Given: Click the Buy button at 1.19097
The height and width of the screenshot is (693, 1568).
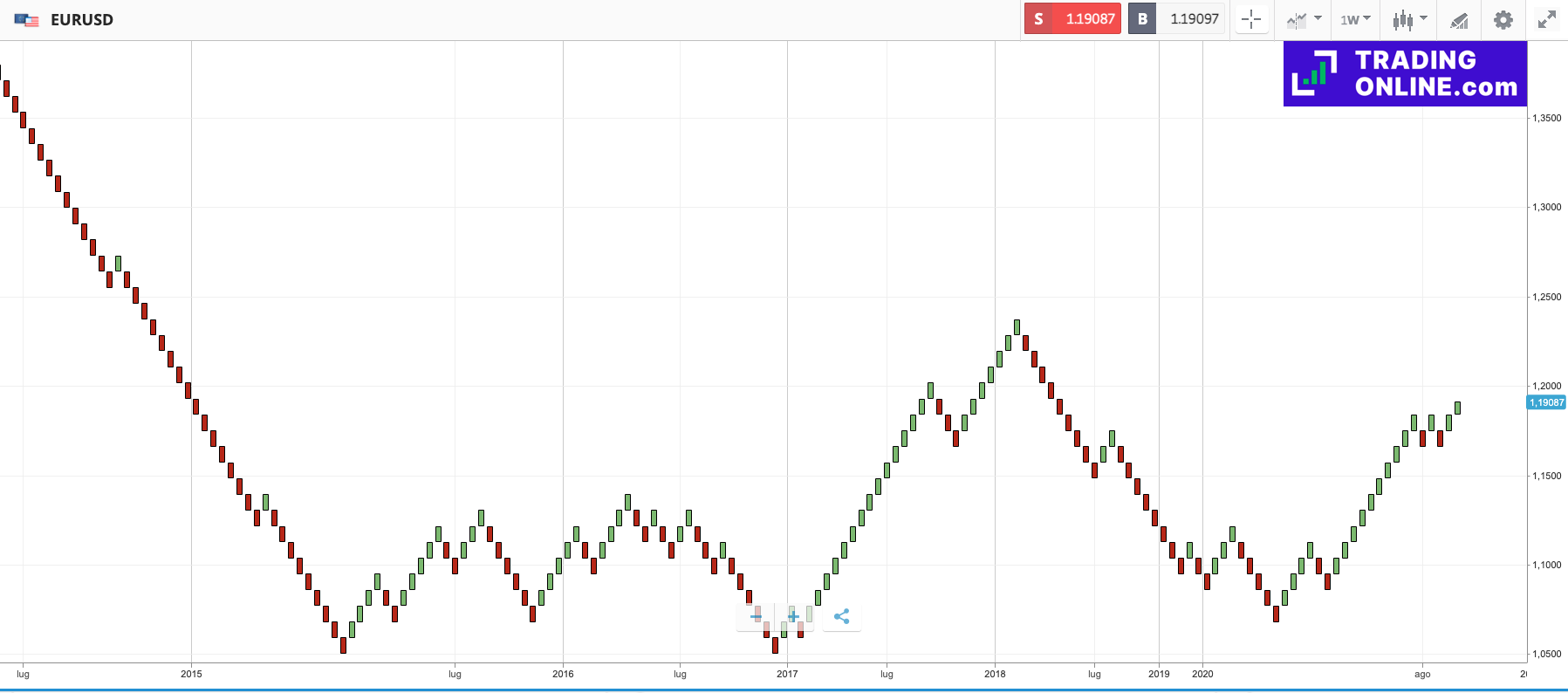Looking at the screenshot, I should (1176, 19).
